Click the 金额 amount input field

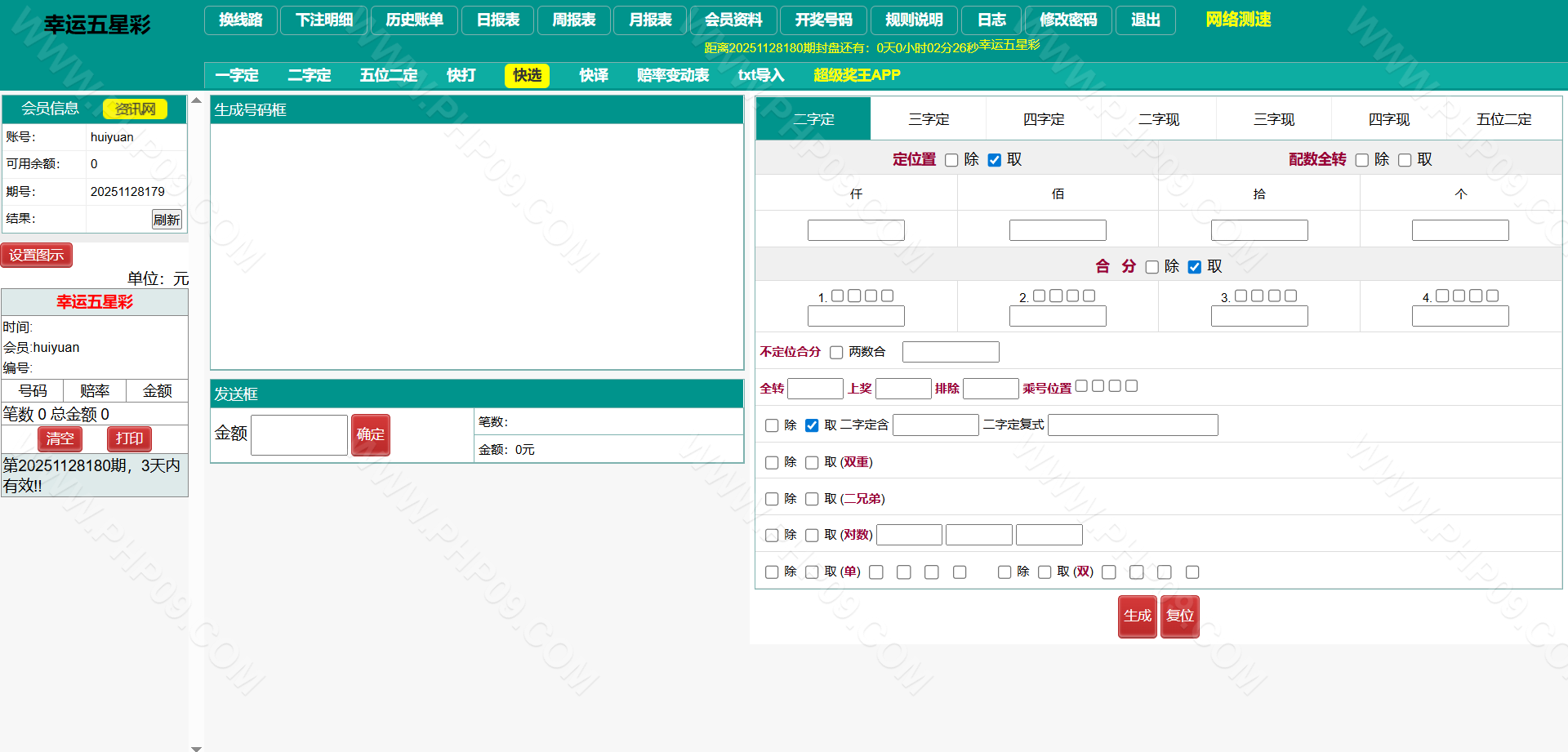[299, 435]
